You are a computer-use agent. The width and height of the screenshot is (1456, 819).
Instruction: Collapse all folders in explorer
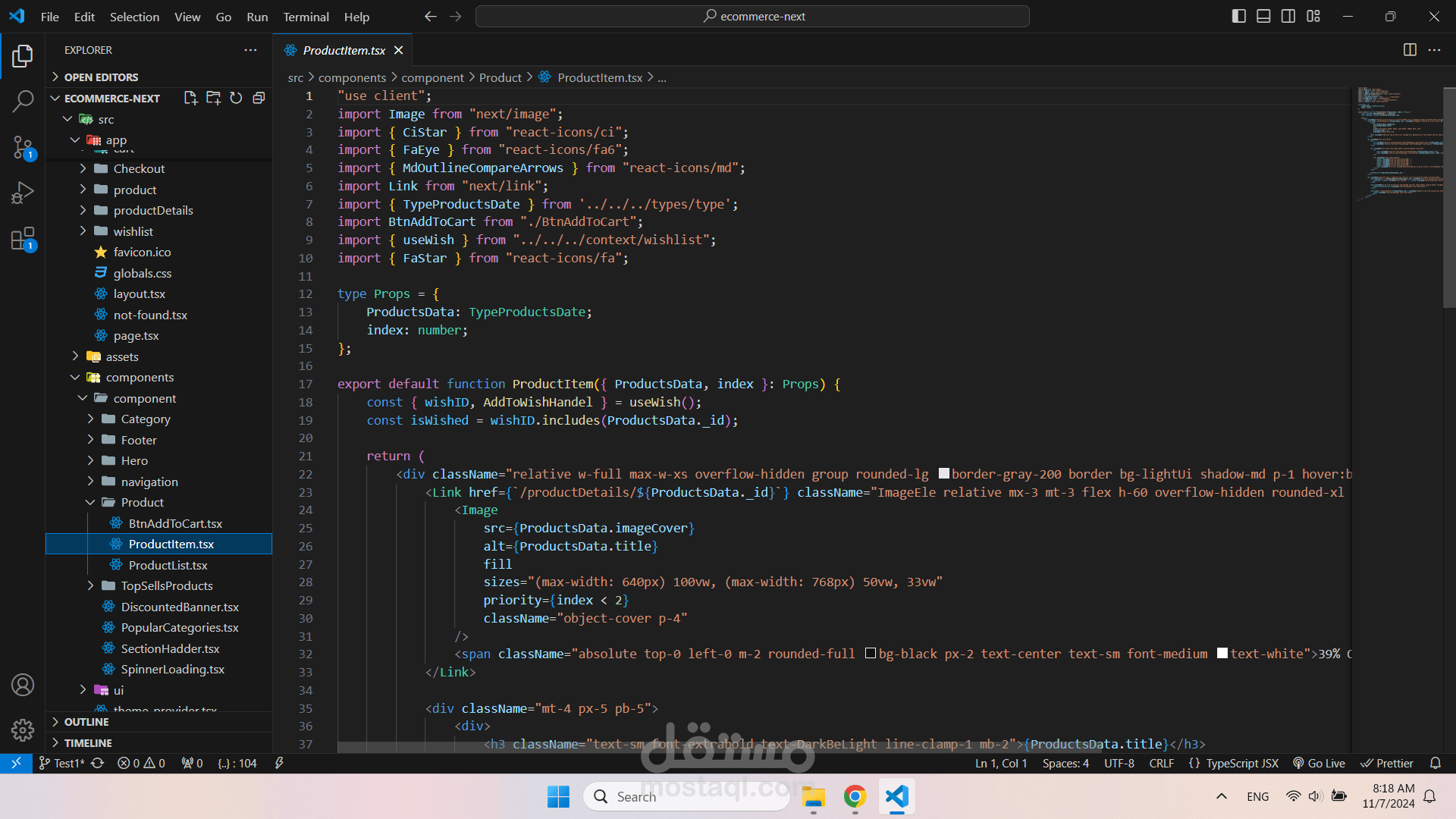pos(259,98)
